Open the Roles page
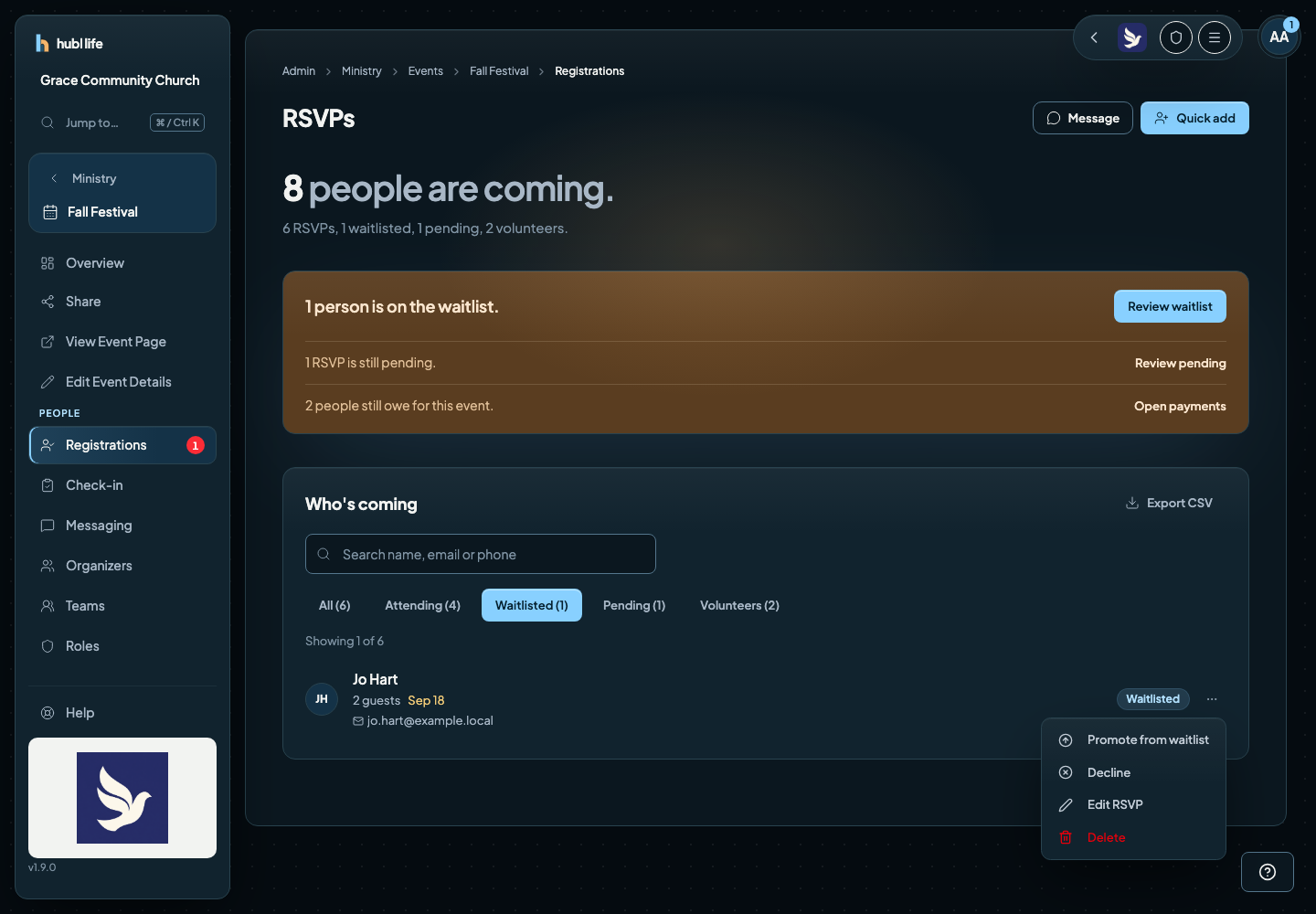 pyautogui.click(x=122, y=646)
